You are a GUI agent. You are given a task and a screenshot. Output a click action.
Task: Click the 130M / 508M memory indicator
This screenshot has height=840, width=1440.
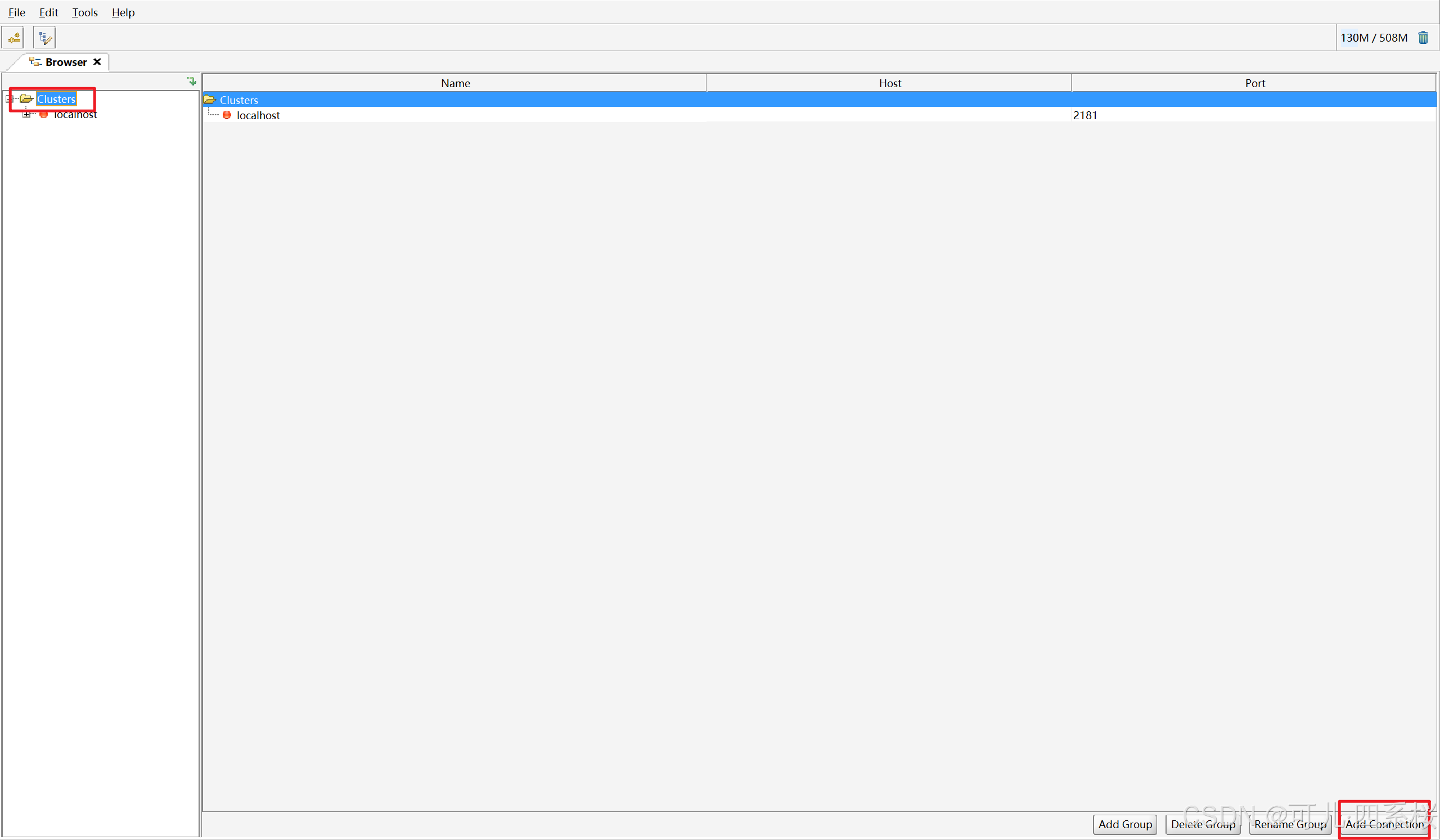1374,38
